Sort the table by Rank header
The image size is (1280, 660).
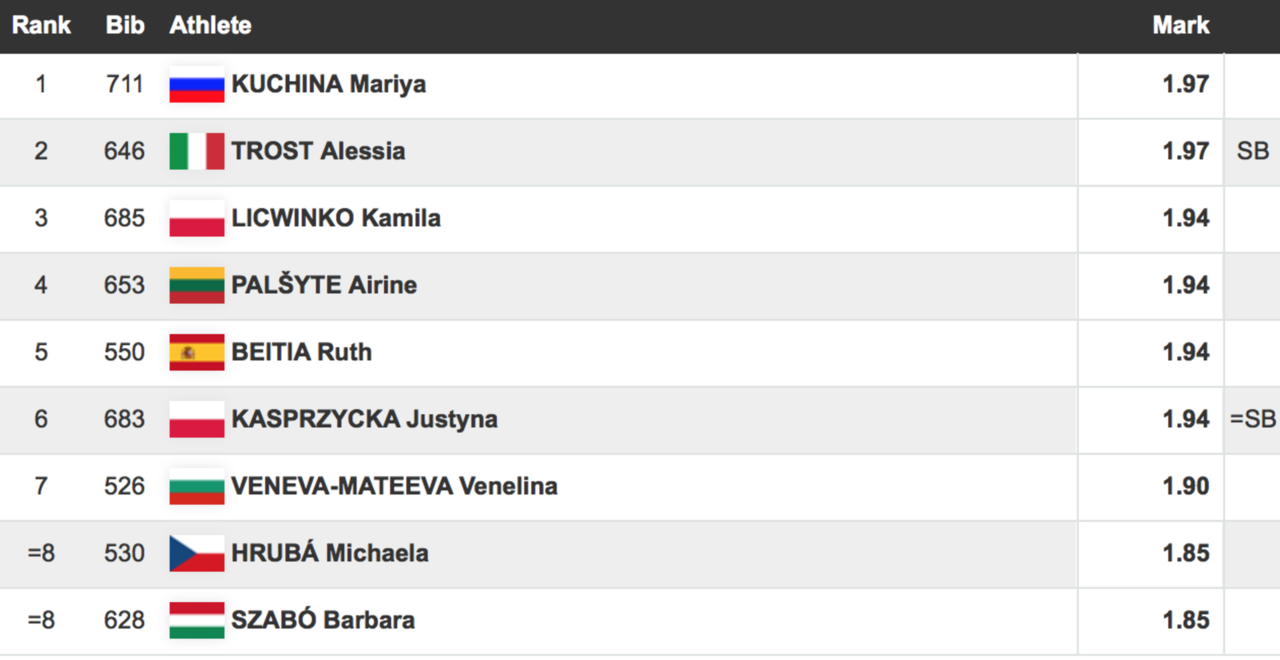(x=41, y=25)
